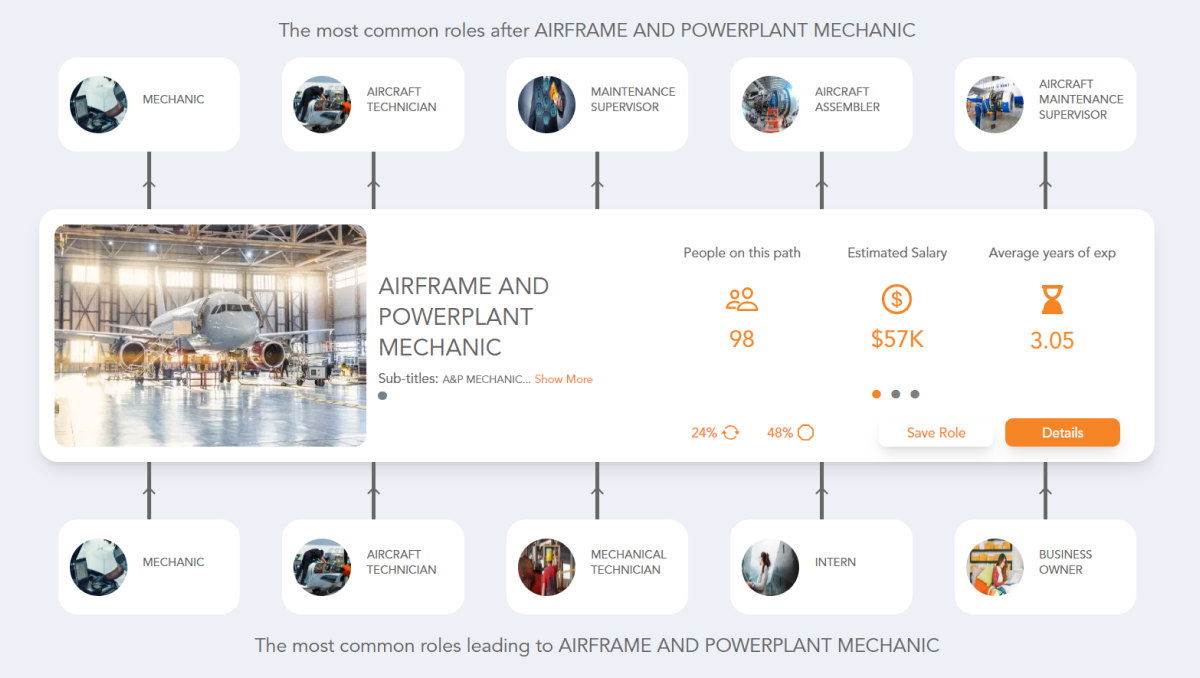
Task: Select the second pagination dot
Action: coord(895,394)
